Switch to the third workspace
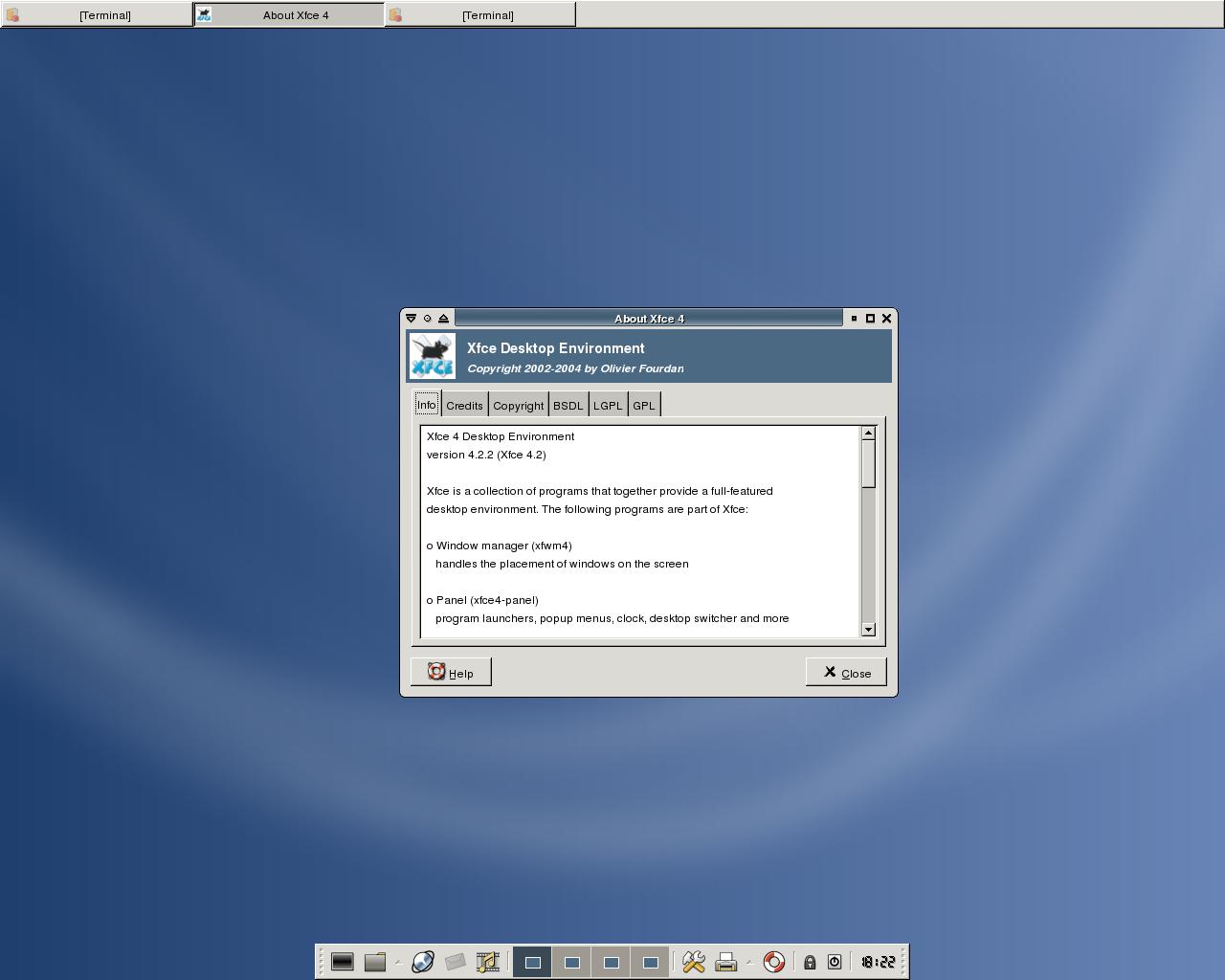 click(x=611, y=962)
